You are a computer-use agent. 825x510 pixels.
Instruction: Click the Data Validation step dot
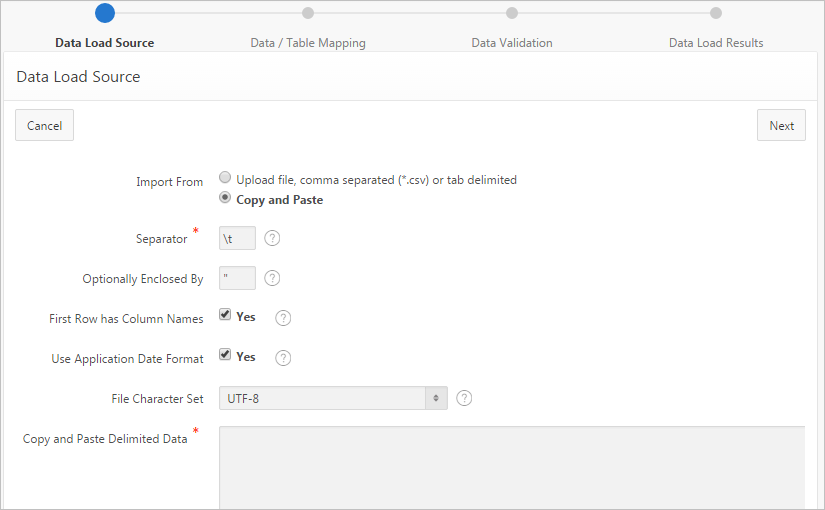[x=512, y=13]
